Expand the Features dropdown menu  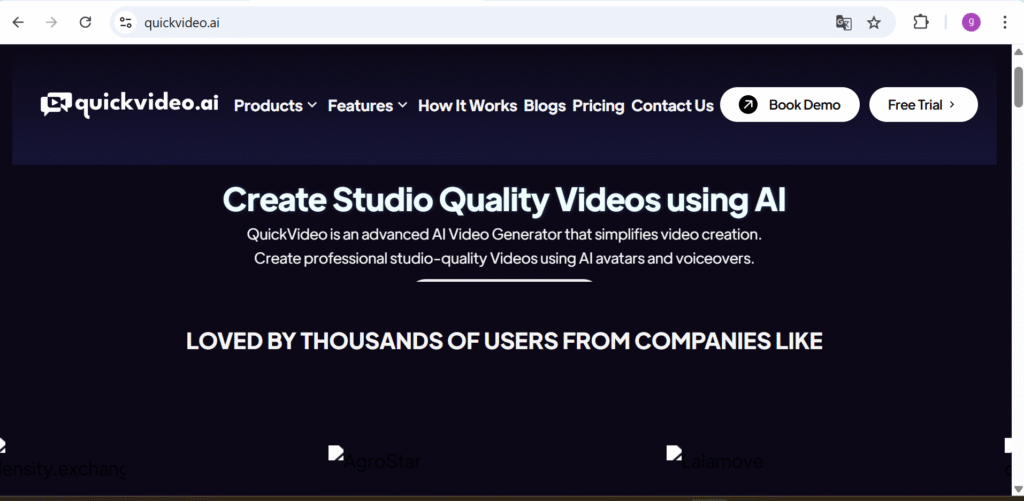(367, 105)
